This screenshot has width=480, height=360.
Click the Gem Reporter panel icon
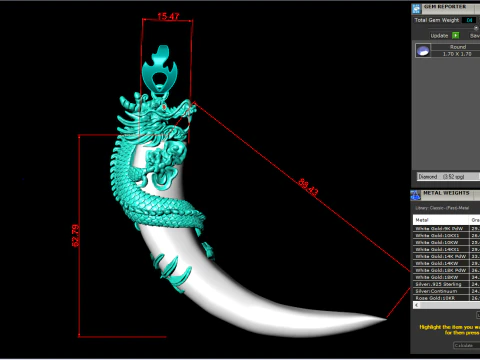pyautogui.click(x=416, y=9)
